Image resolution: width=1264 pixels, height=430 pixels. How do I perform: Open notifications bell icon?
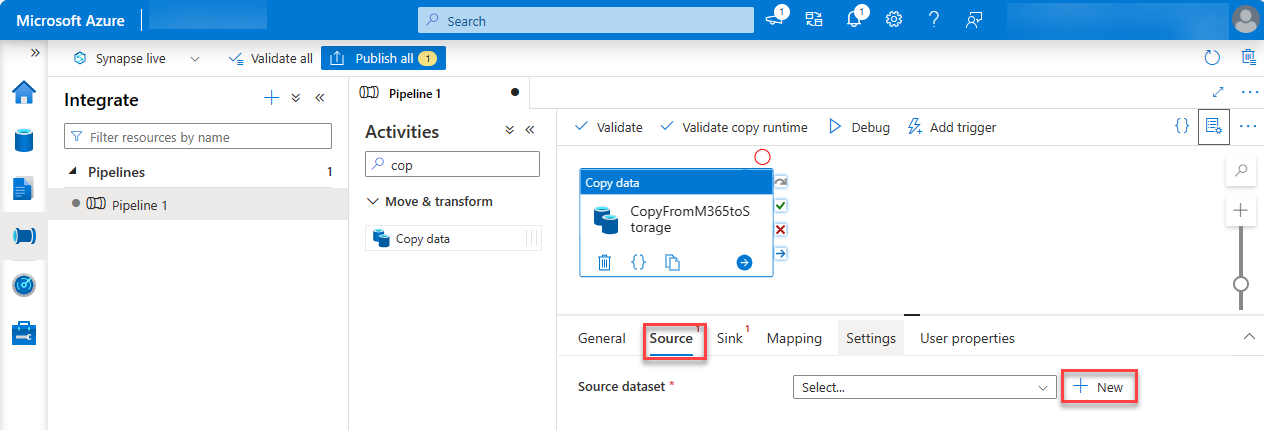tap(854, 19)
